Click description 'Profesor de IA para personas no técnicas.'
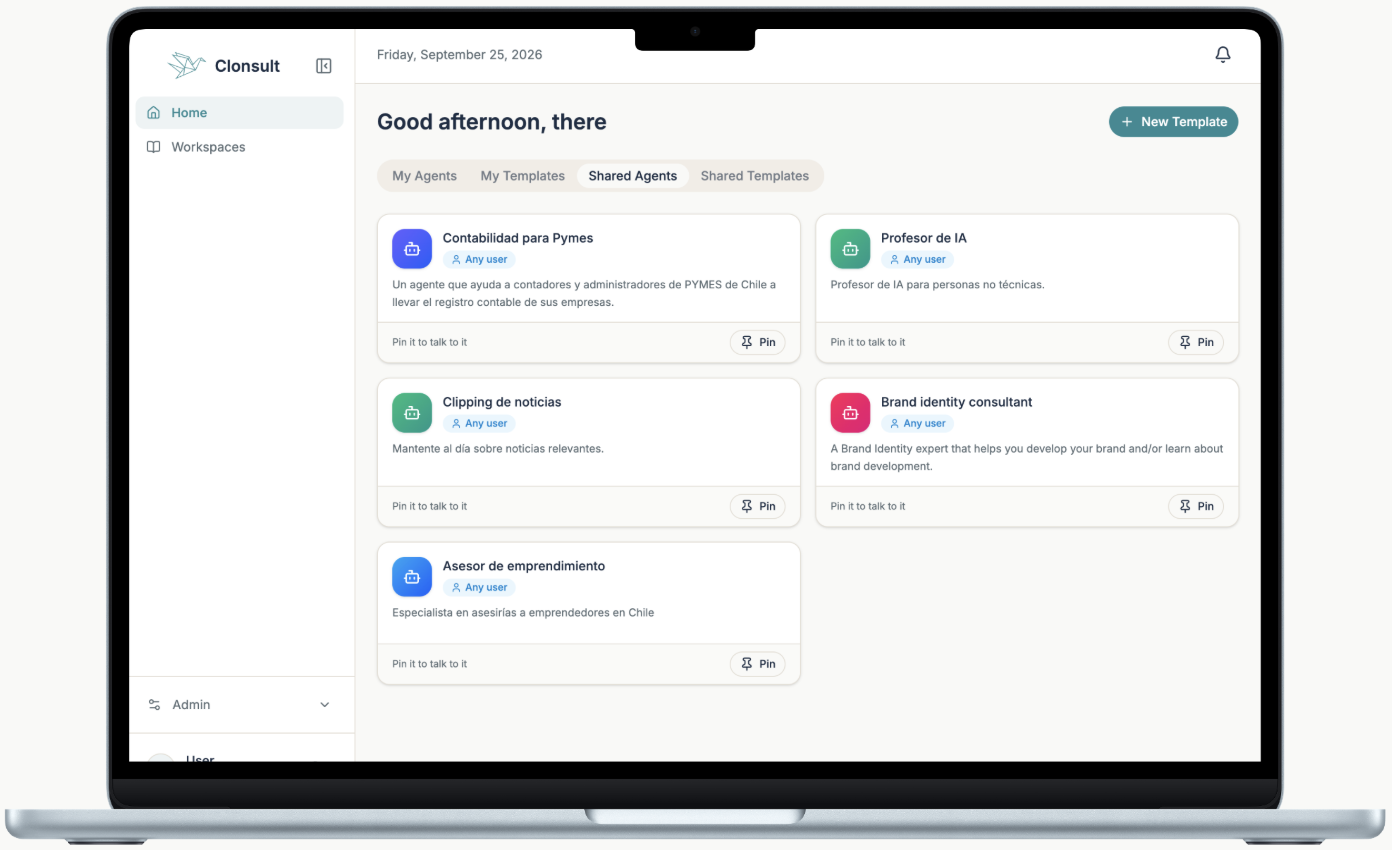The image size is (1392, 850). pos(937,285)
